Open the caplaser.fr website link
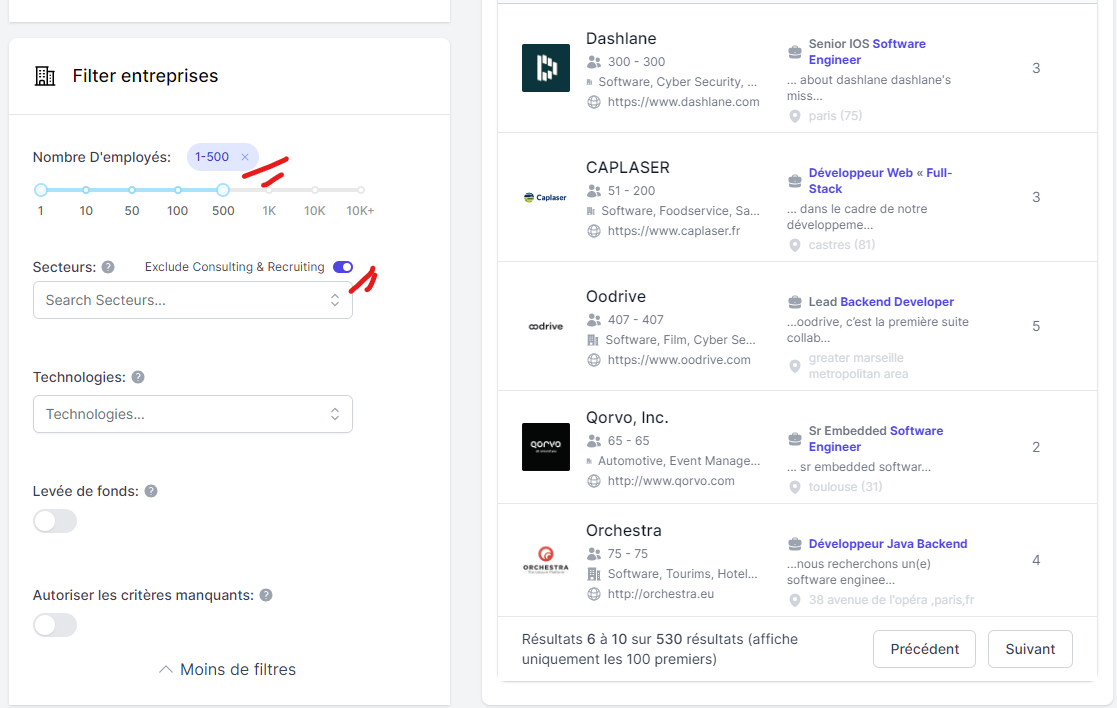This screenshot has height=708, width=1117. 673,231
